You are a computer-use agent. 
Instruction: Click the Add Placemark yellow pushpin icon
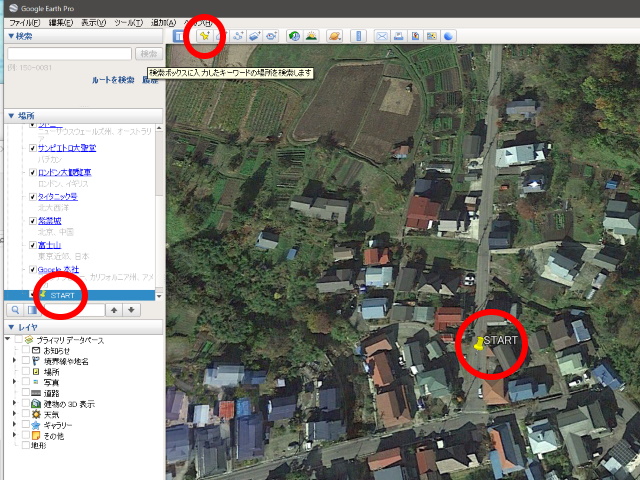tap(204, 36)
